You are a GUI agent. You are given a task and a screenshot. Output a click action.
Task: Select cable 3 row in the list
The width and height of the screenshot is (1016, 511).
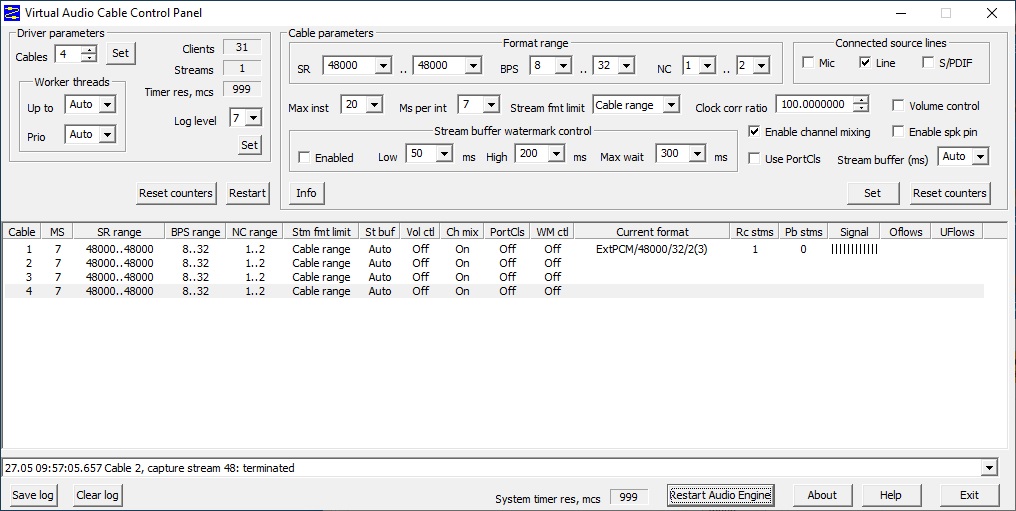[x=494, y=277]
